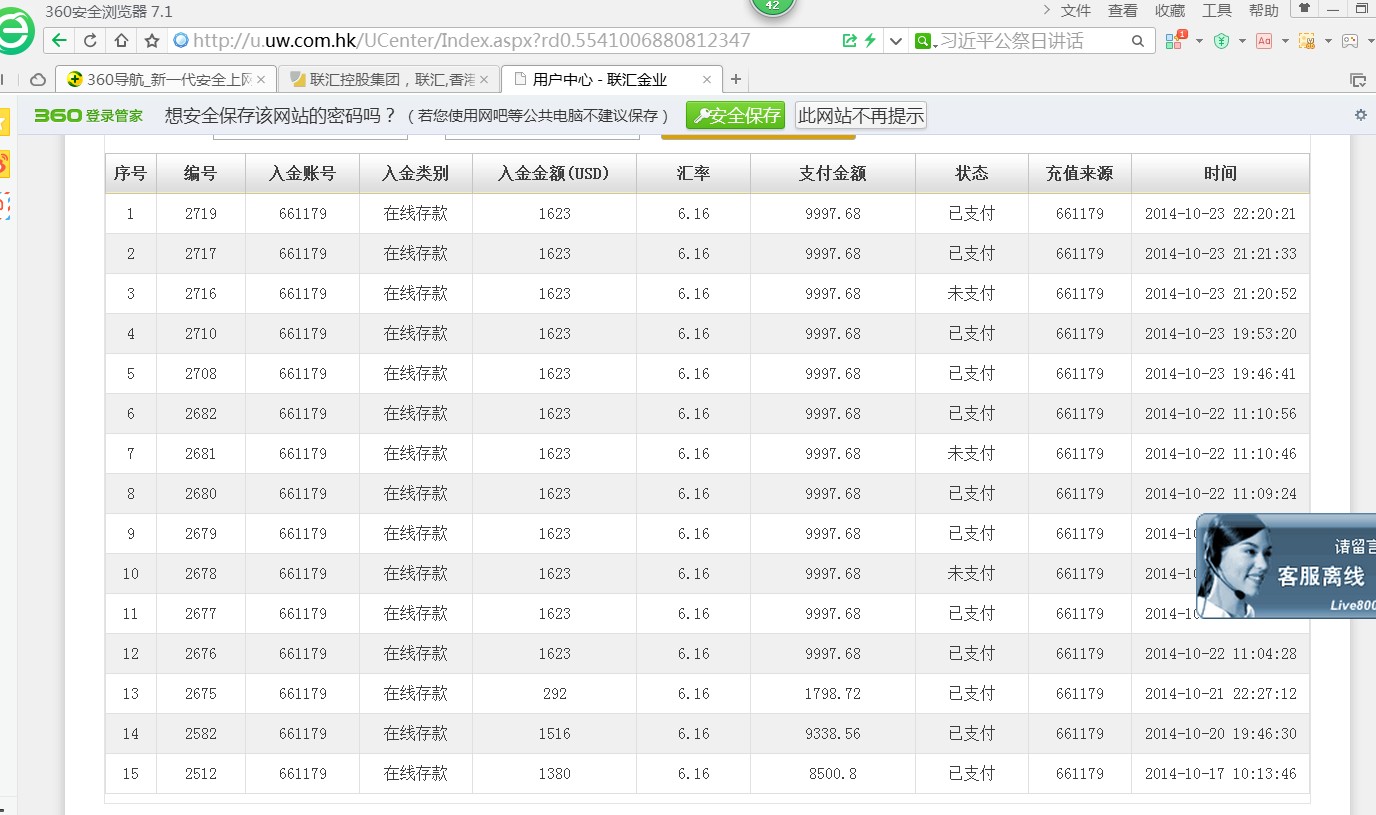Open the 工具 menu
This screenshot has width=1376, height=815.
click(1217, 10)
